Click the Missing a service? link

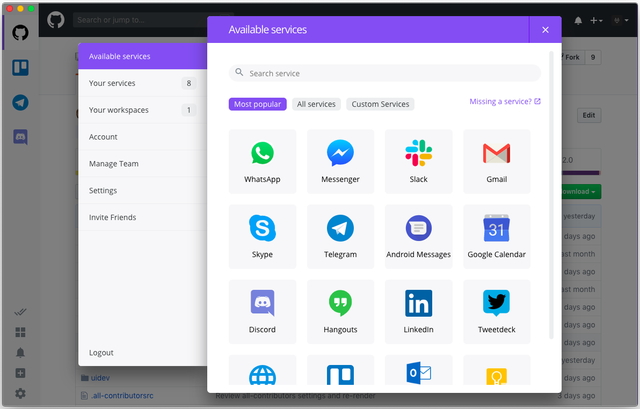coord(505,102)
